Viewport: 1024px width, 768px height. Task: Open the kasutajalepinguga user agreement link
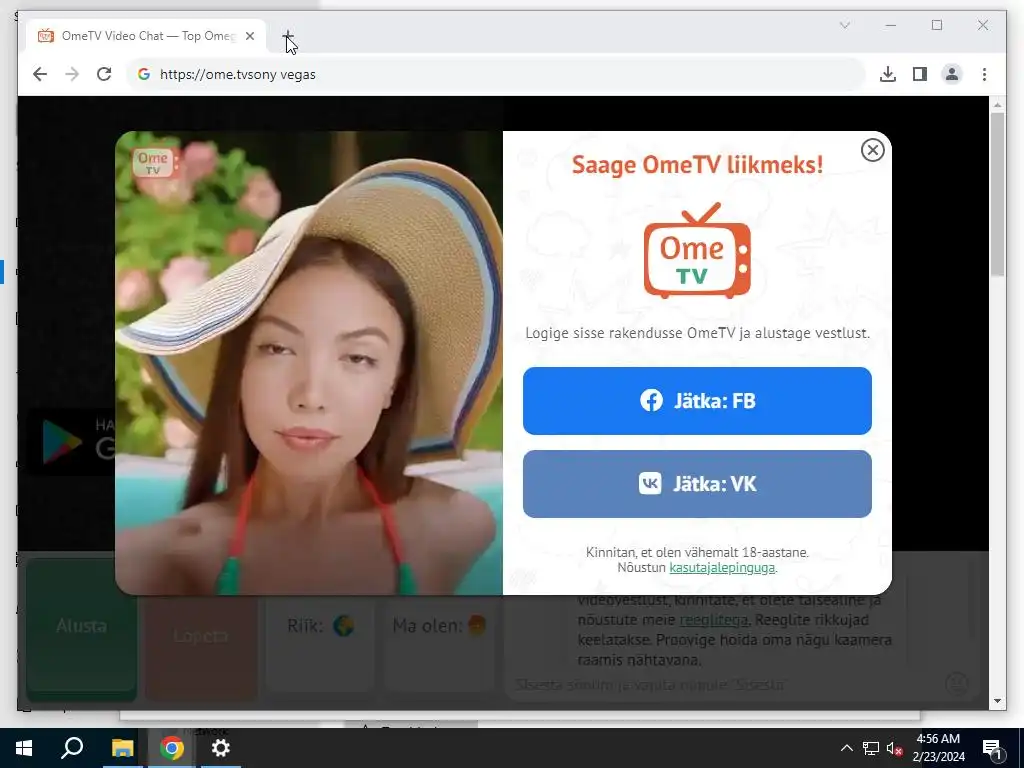pyautogui.click(x=722, y=568)
